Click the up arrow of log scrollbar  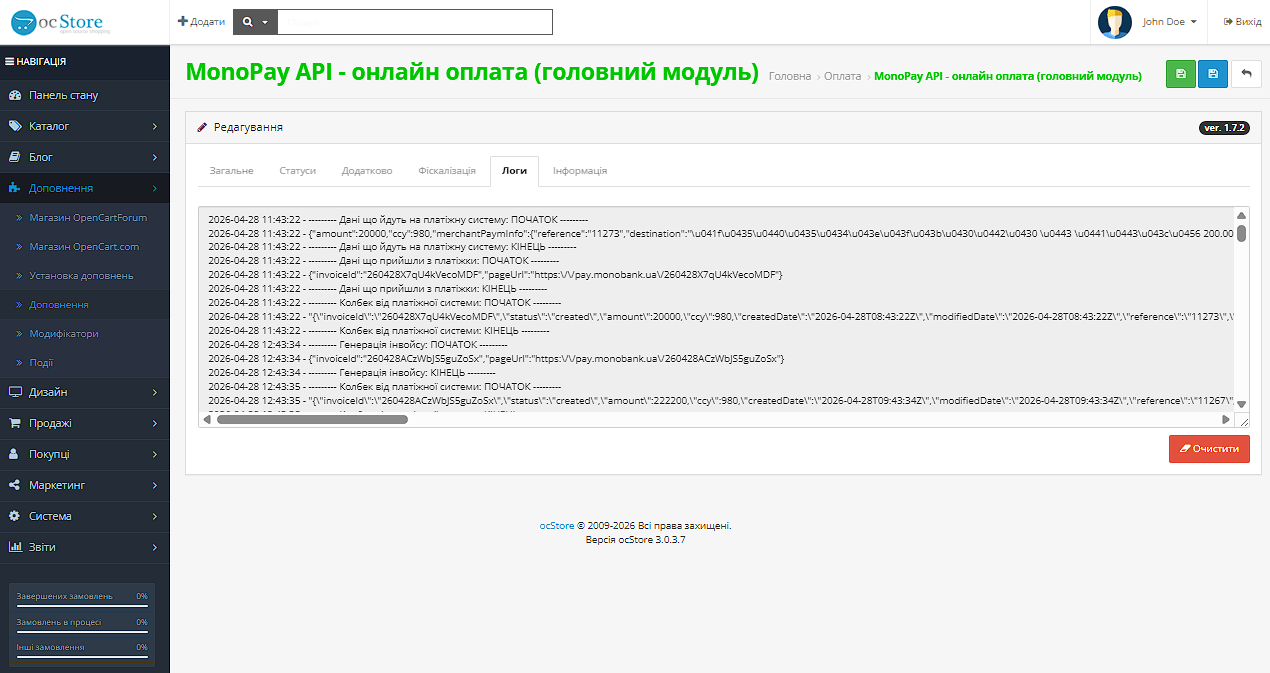tap(1241, 216)
